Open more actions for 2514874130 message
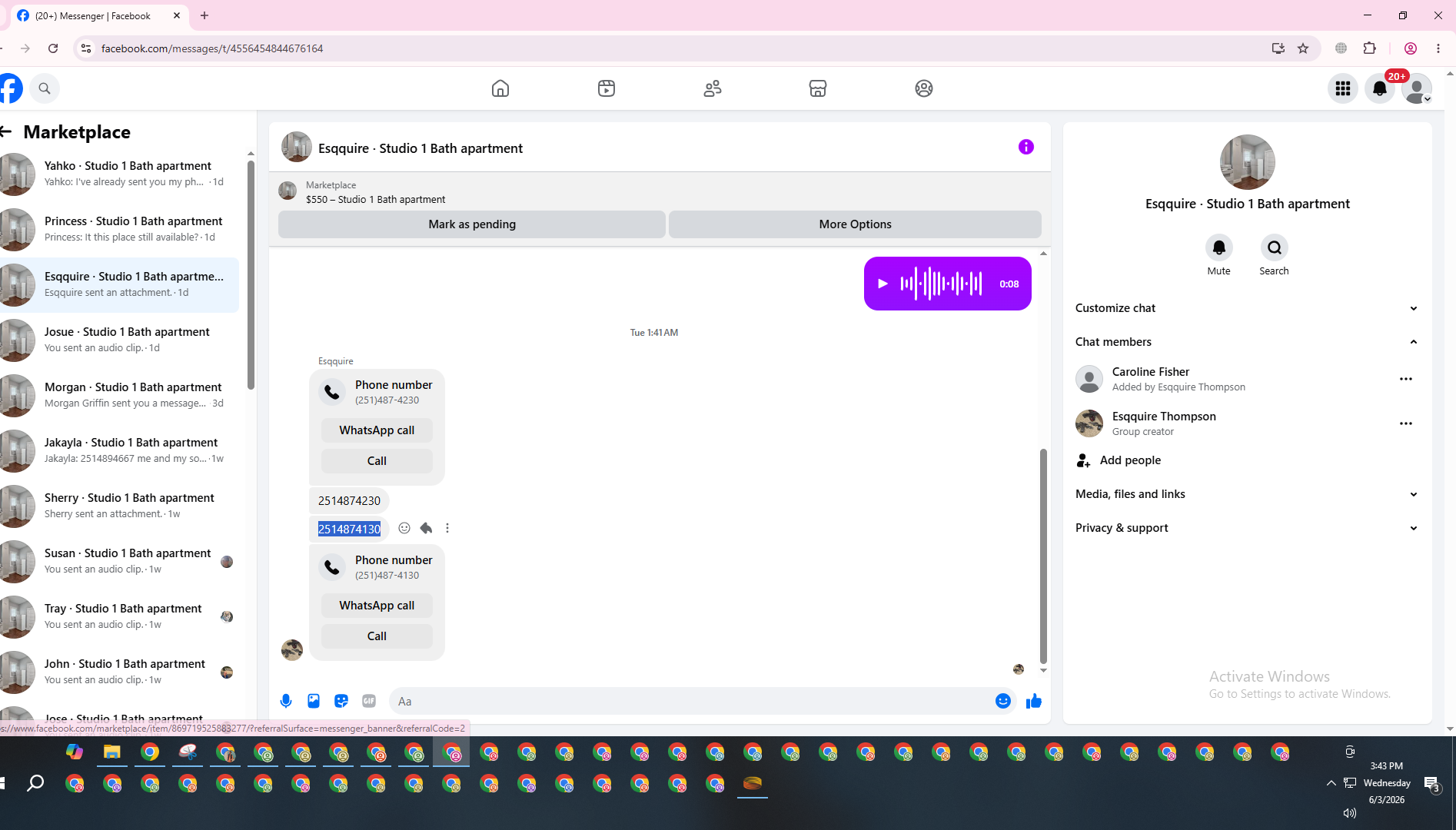1456x830 pixels. click(x=447, y=528)
